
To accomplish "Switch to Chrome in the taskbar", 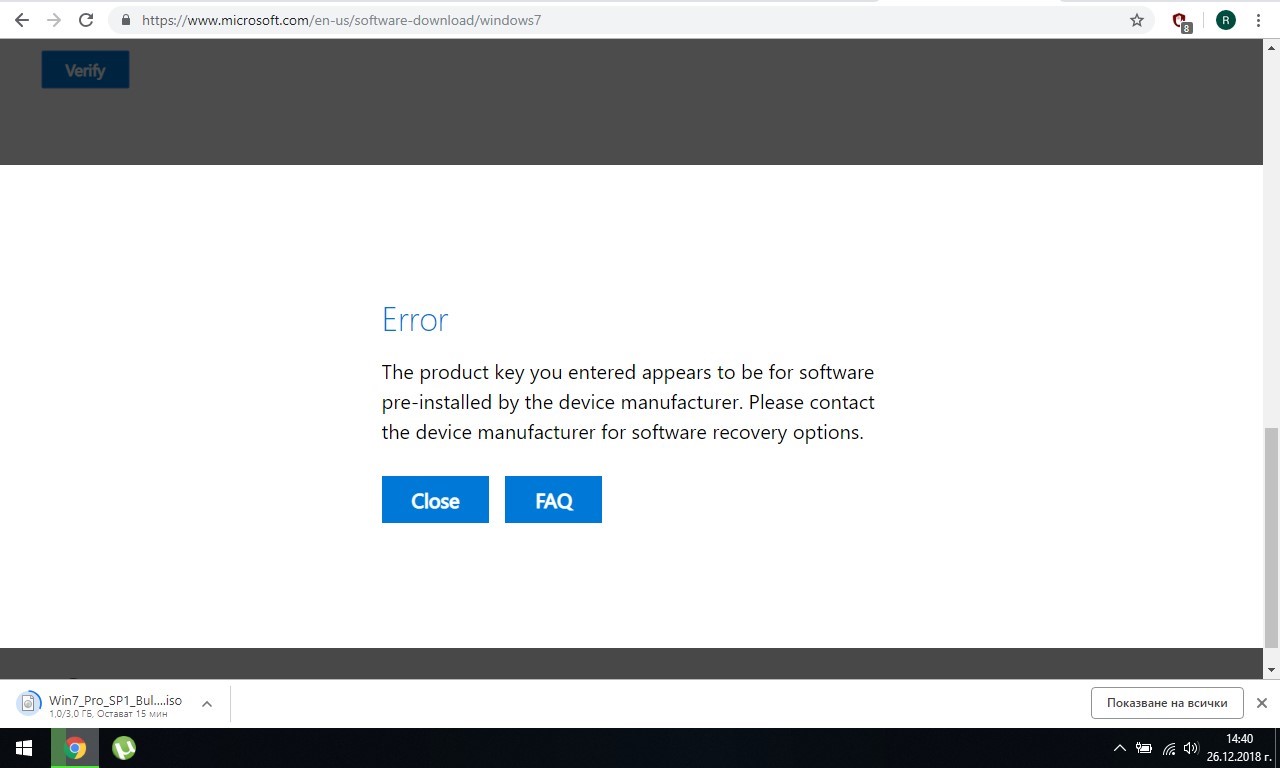I will (75, 748).
